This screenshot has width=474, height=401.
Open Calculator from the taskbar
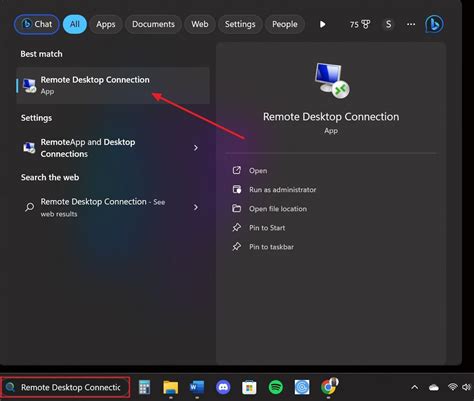pos(144,387)
